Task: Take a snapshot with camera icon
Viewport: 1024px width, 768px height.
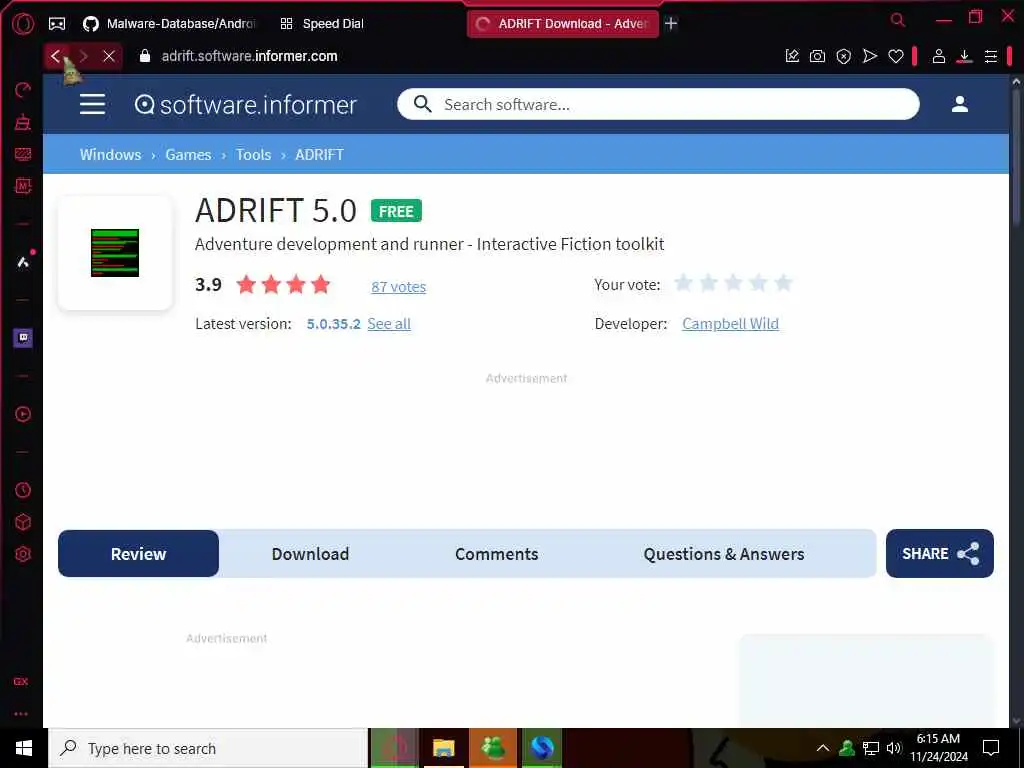Action: pyautogui.click(x=817, y=56)
